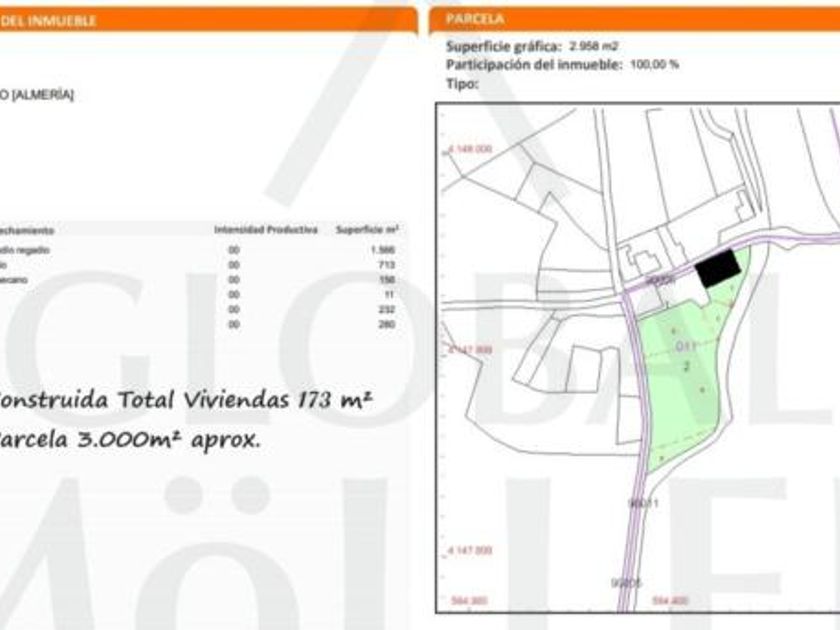840x630 pixels.
Task: Click the orange PARCELA section header
Action: pyautogui.click(x=634, y=20)
